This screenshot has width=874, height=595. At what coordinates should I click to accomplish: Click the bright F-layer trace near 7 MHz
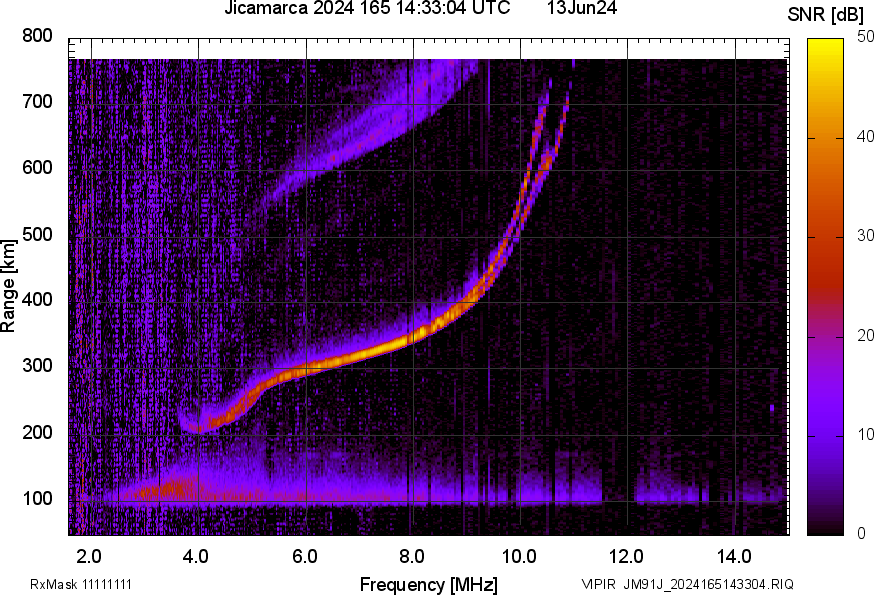click(x=360, y=354)
